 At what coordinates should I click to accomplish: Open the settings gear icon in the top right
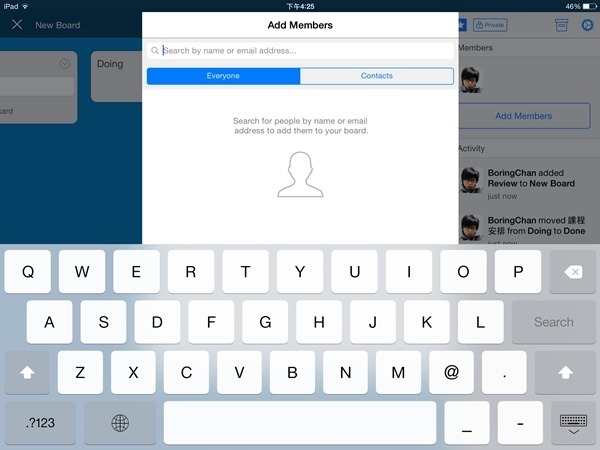(587, 25)
